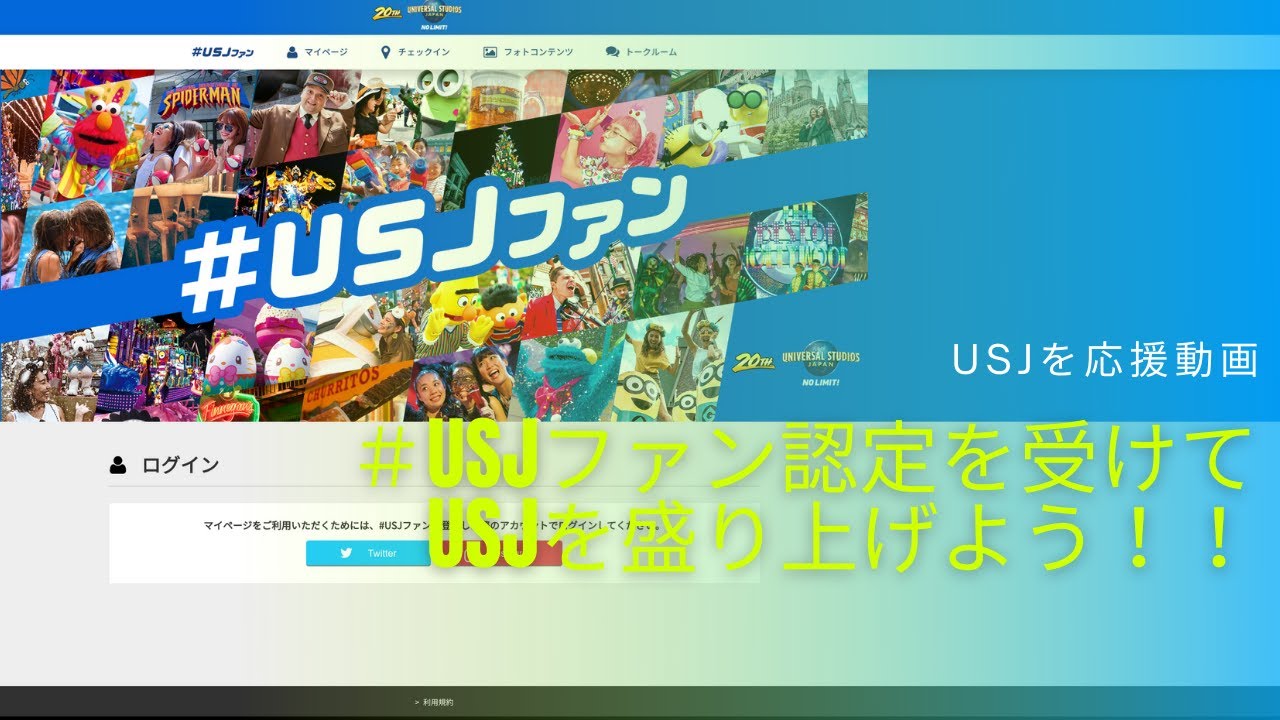Select フォトコンテンツ in the navigation bar

528,52
